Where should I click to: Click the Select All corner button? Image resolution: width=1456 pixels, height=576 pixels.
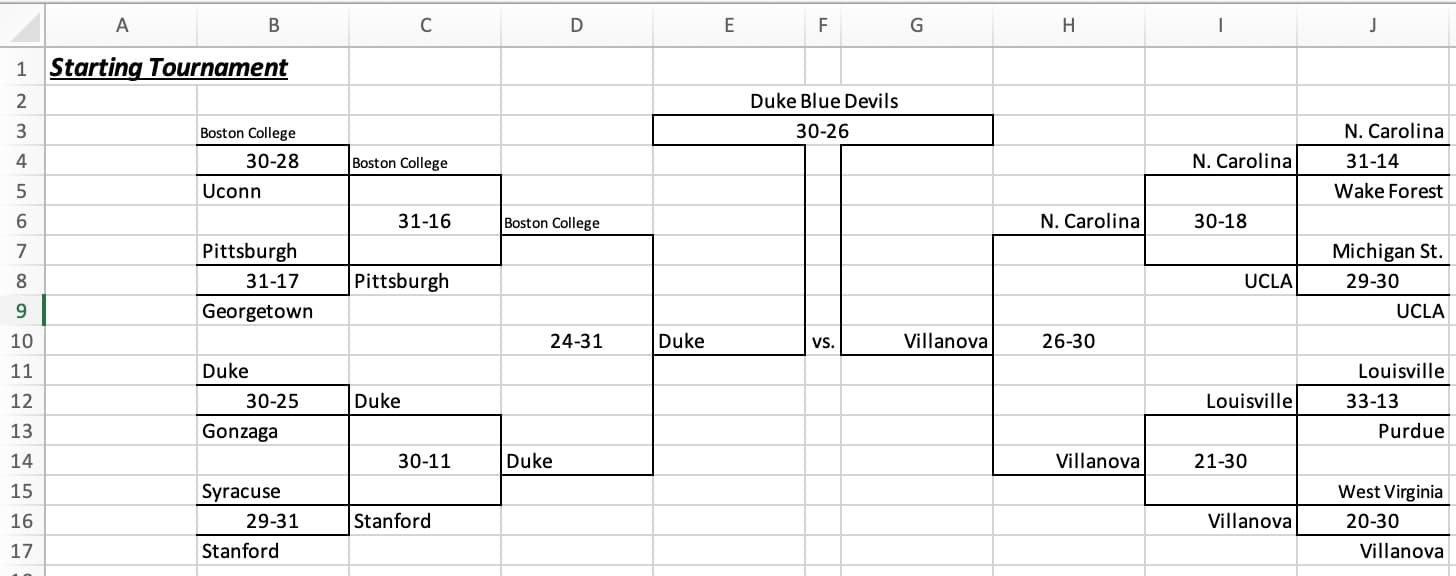pyautogui.click(x=24, y=24)
